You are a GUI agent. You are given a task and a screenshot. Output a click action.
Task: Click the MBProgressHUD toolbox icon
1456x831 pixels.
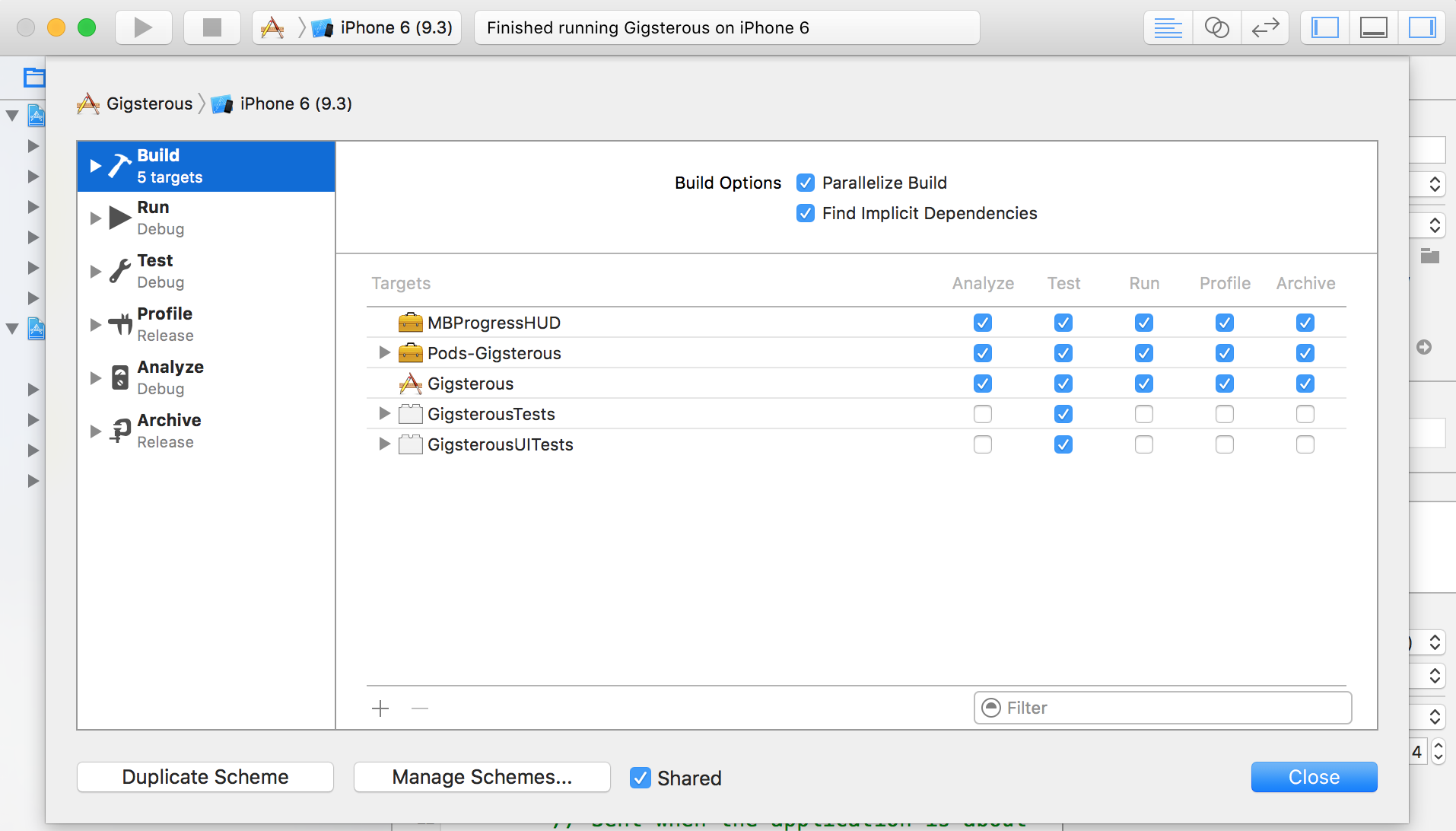tap(411, 323)
